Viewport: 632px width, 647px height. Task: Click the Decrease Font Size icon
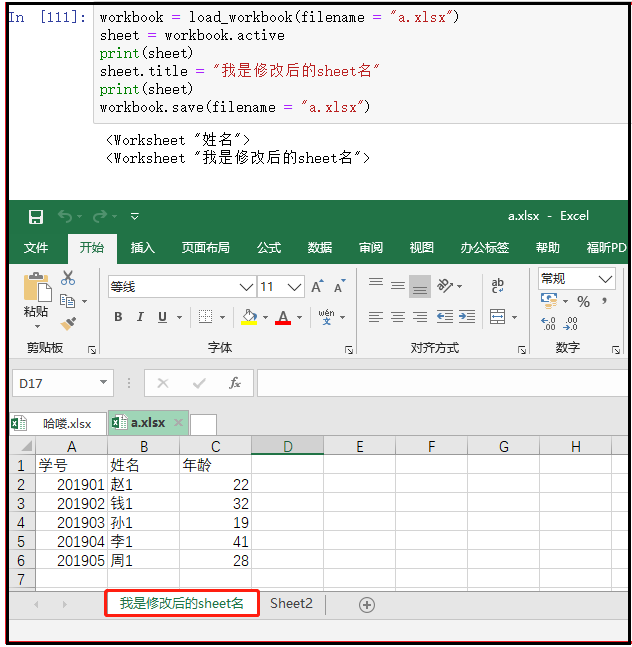pyautogui.click(x=340, y=286)
